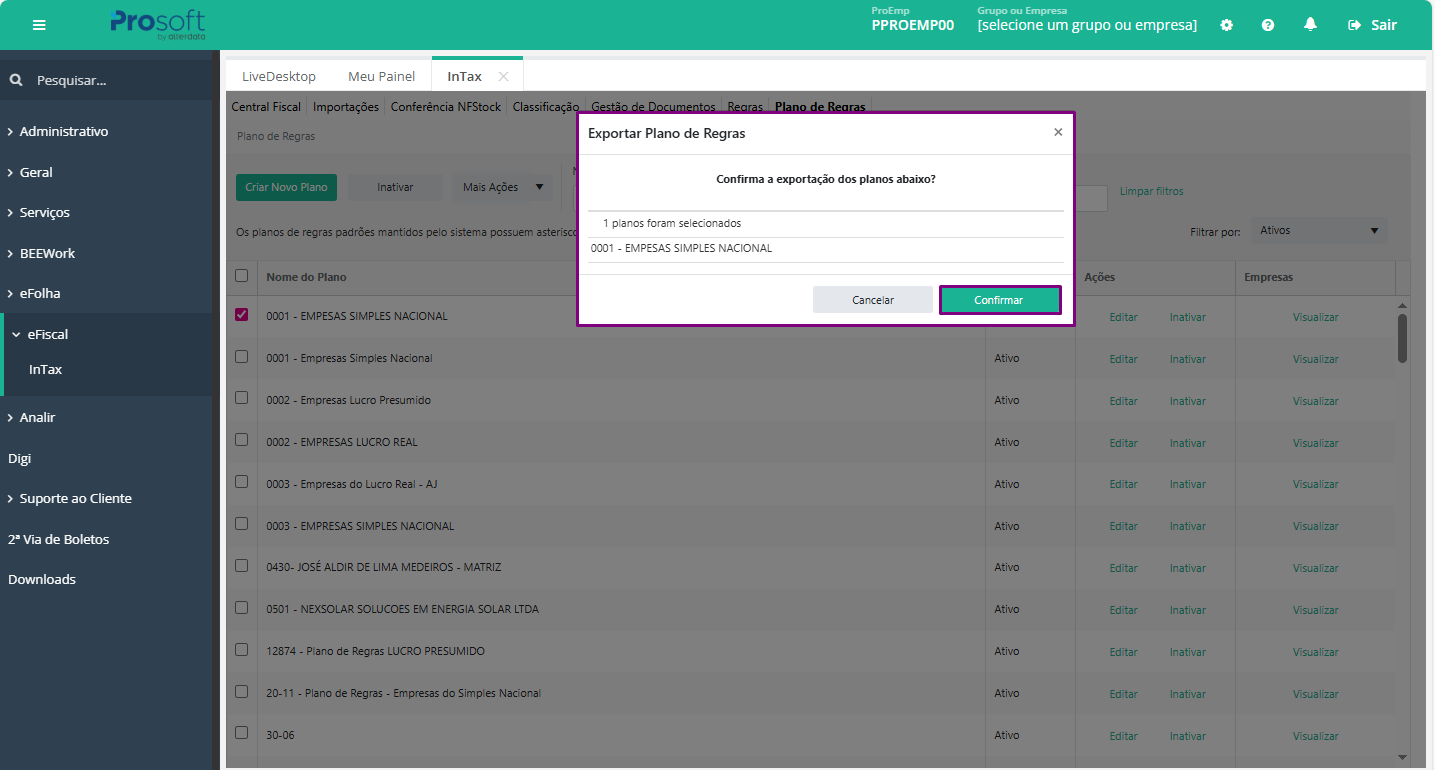Click Visualizar for 0002 - EMPRESAS LUCRO REAL
The width and height of the screenshot is (1435, 770).
tap(1315, 443)
